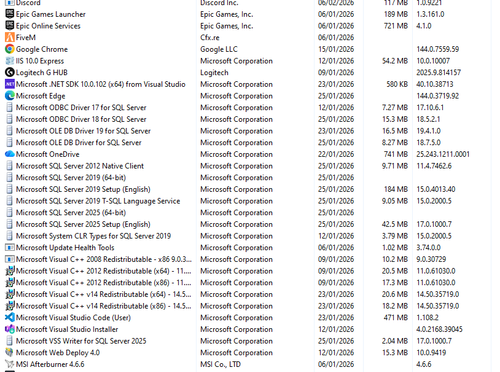Select Microsoft OLE DB Driver for SQL Server
500x372 pixels.
click(x=79, y=142)
